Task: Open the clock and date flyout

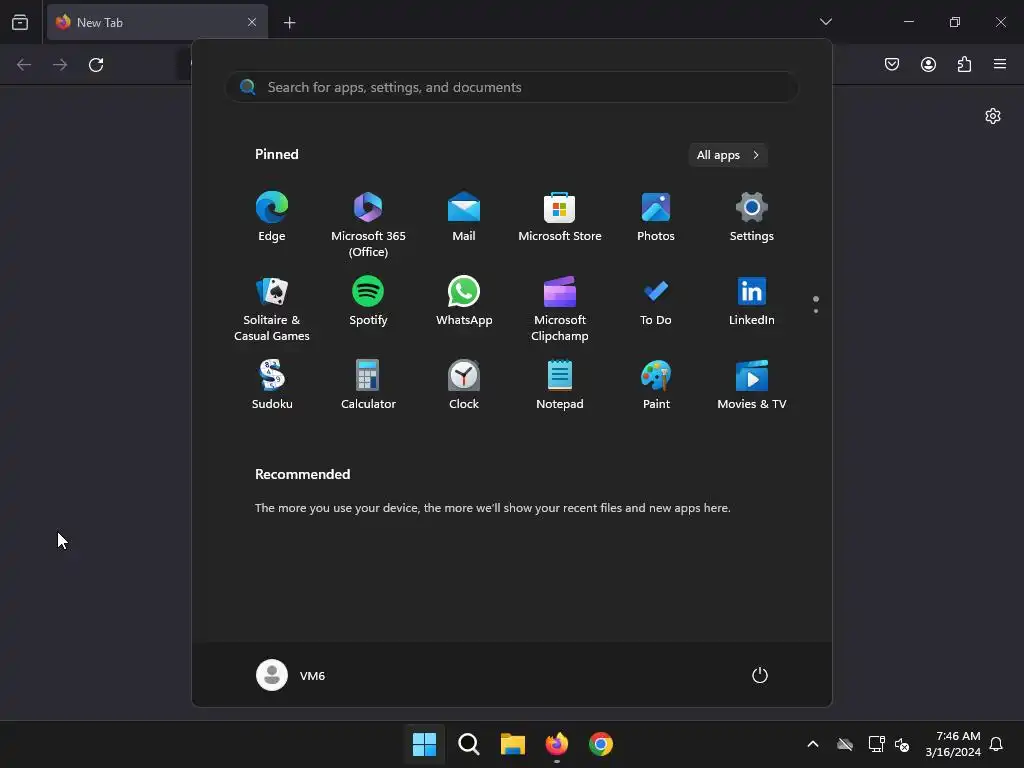Action: click(953, 744)
